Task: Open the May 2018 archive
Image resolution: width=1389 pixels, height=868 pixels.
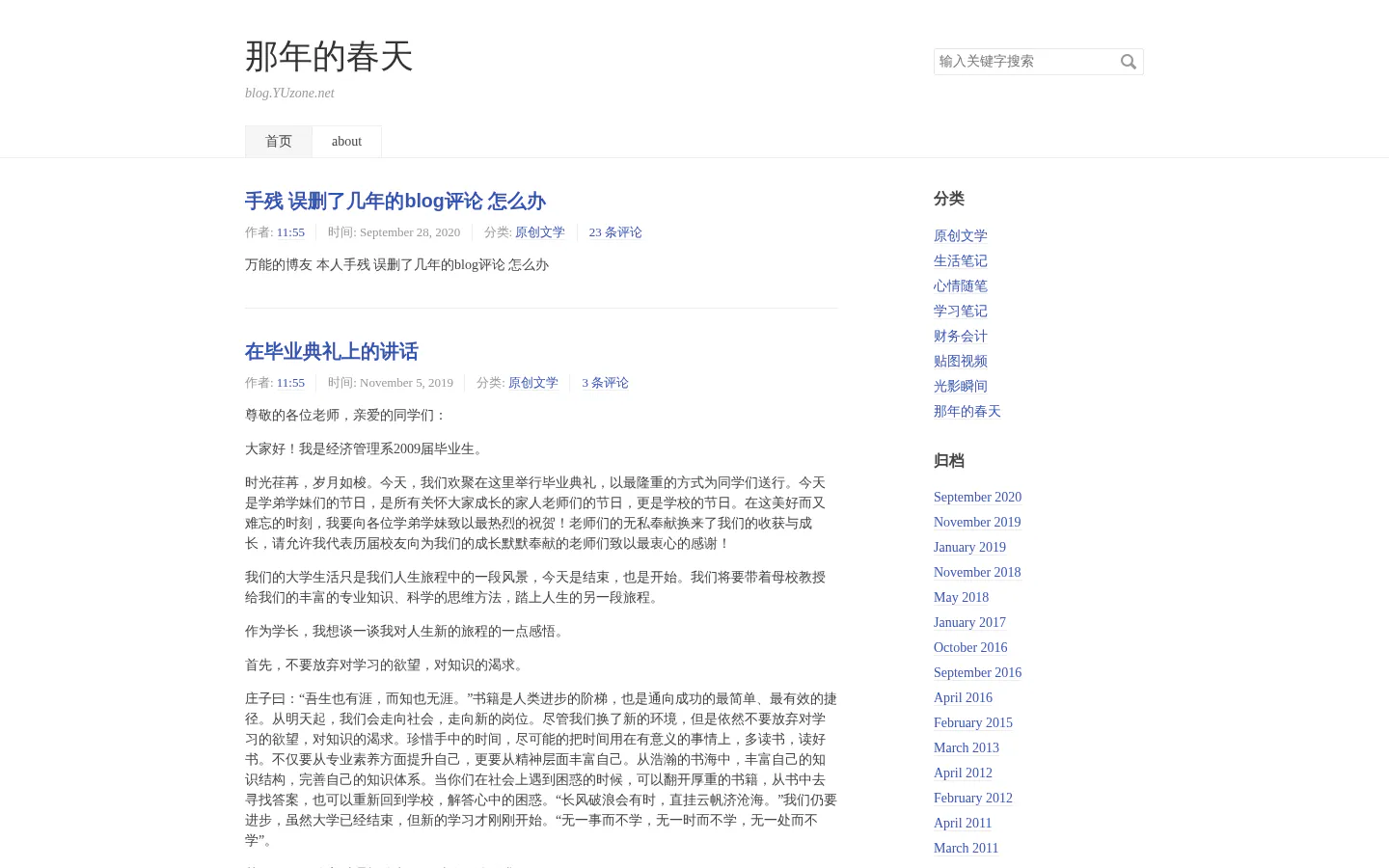Action: pyautogui.click(x=961, y=598)
